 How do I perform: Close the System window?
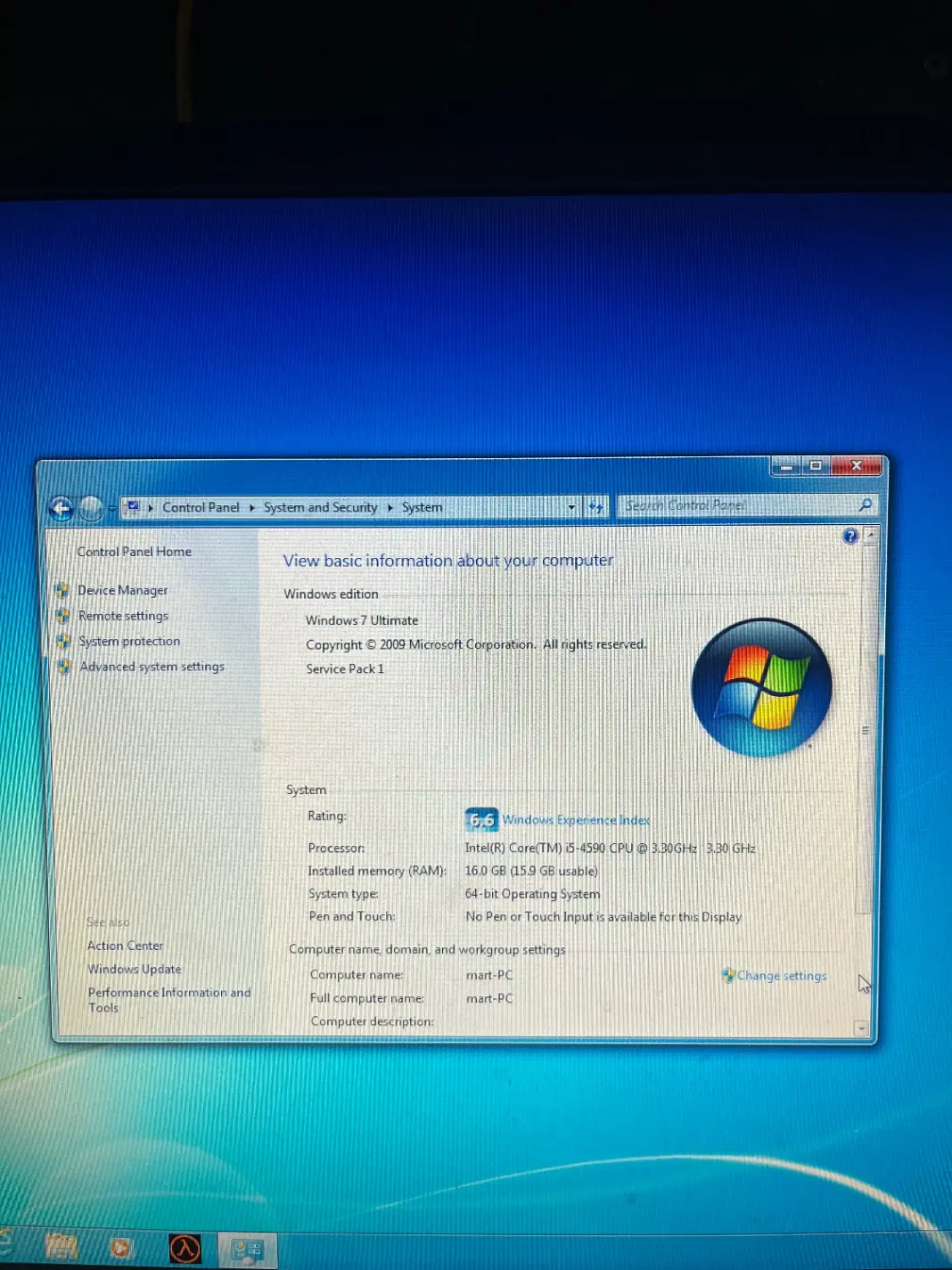[857, 465]
